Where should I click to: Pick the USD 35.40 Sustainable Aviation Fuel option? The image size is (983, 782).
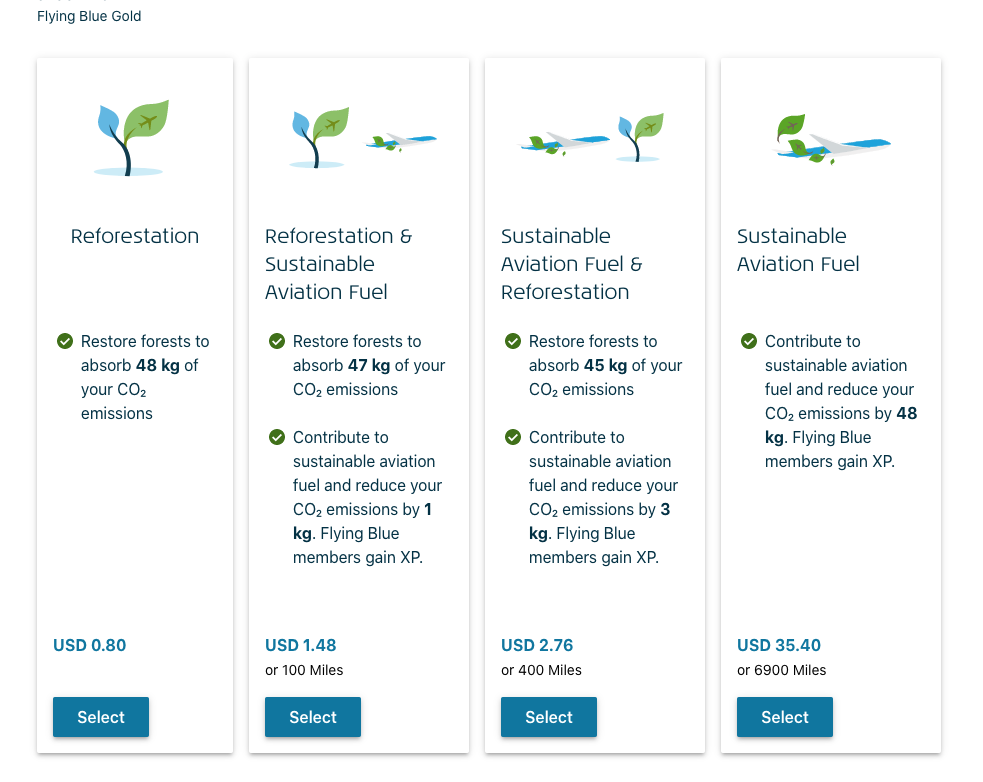[785, 717]
